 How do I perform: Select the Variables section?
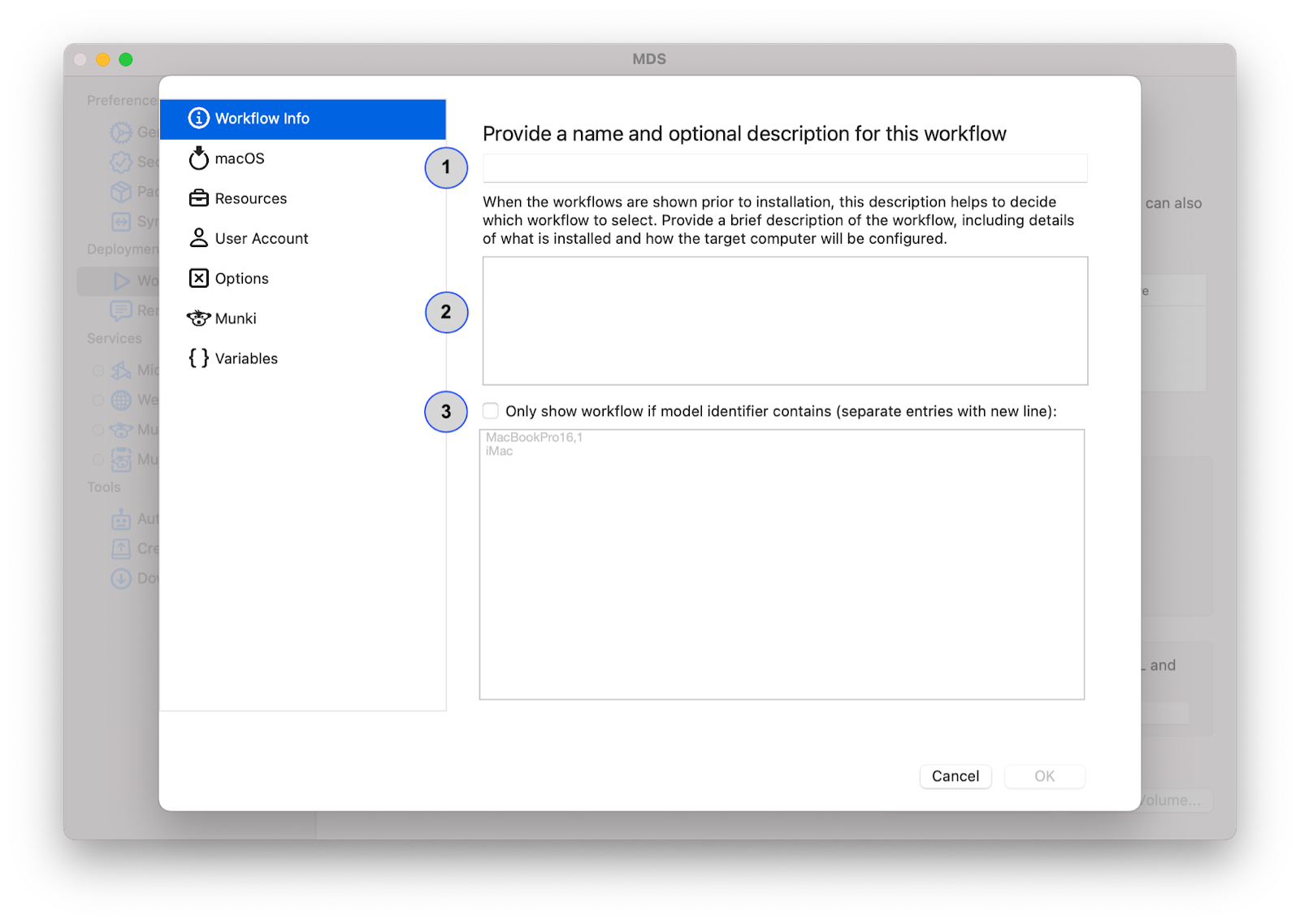[303, 358]
